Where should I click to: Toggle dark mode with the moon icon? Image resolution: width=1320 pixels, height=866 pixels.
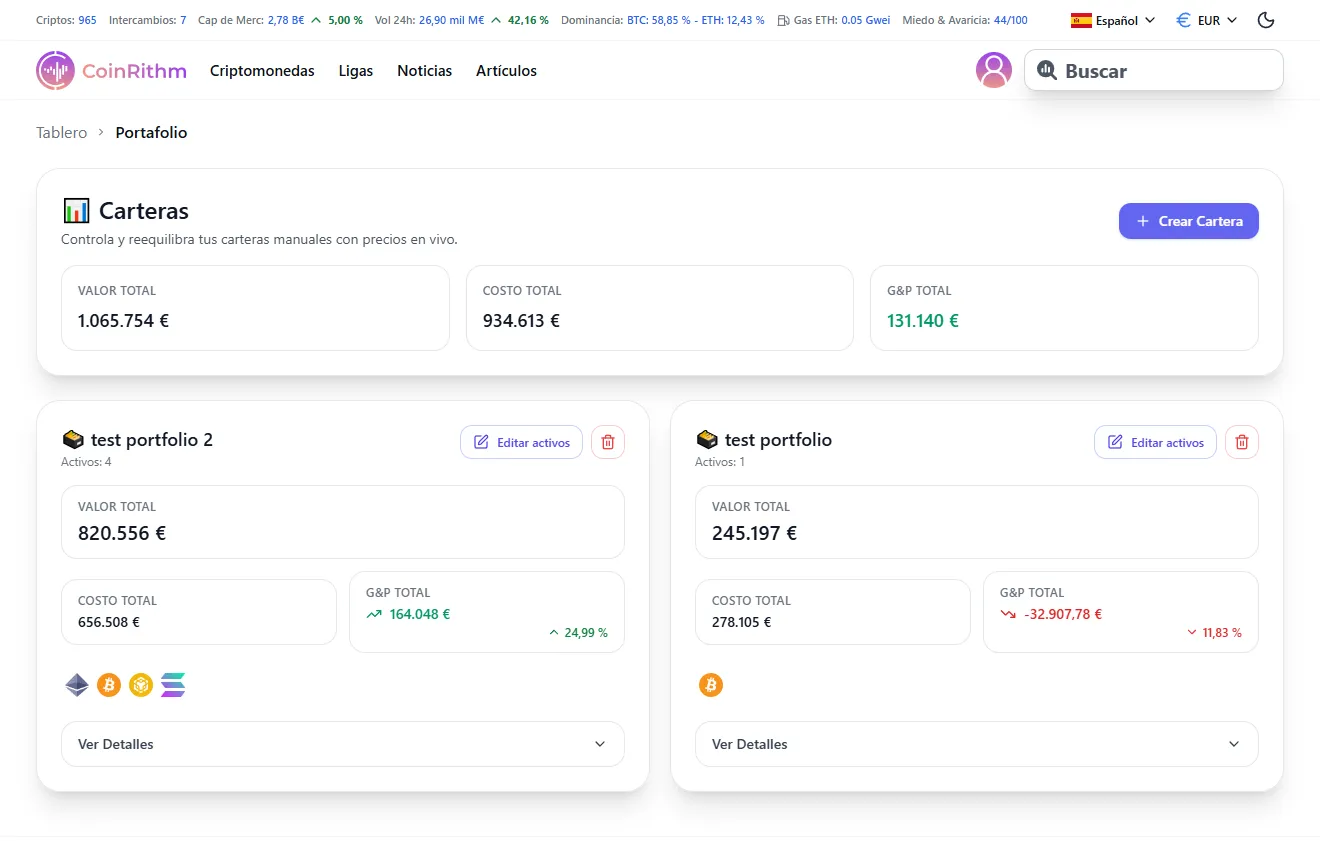point(1266,19)
